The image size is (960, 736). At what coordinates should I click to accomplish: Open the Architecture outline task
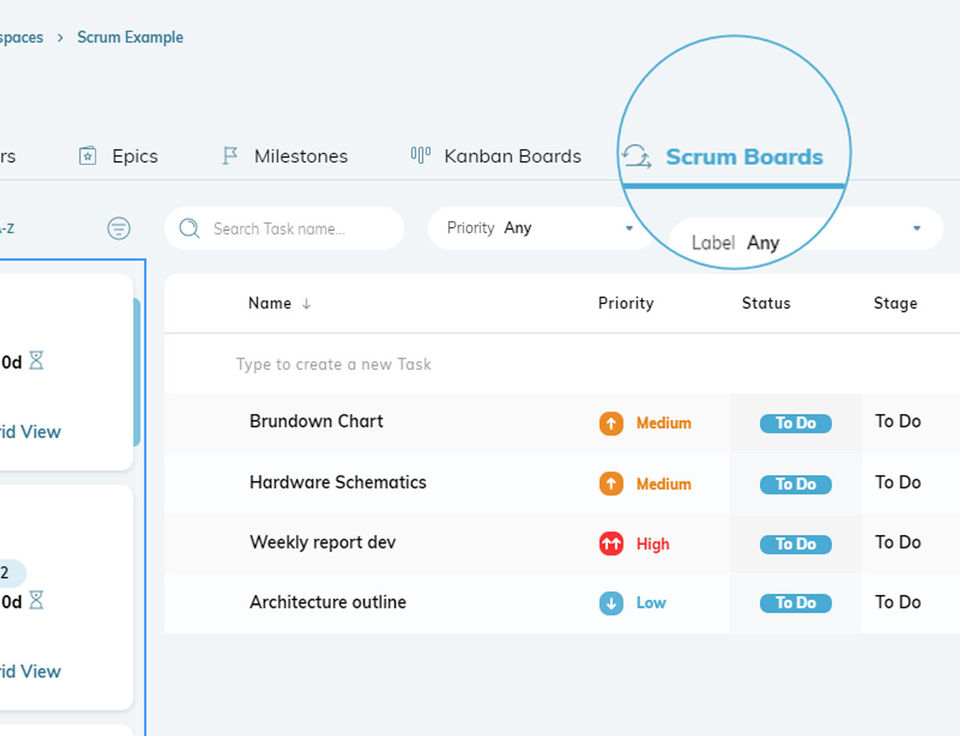tap(328, 603)
